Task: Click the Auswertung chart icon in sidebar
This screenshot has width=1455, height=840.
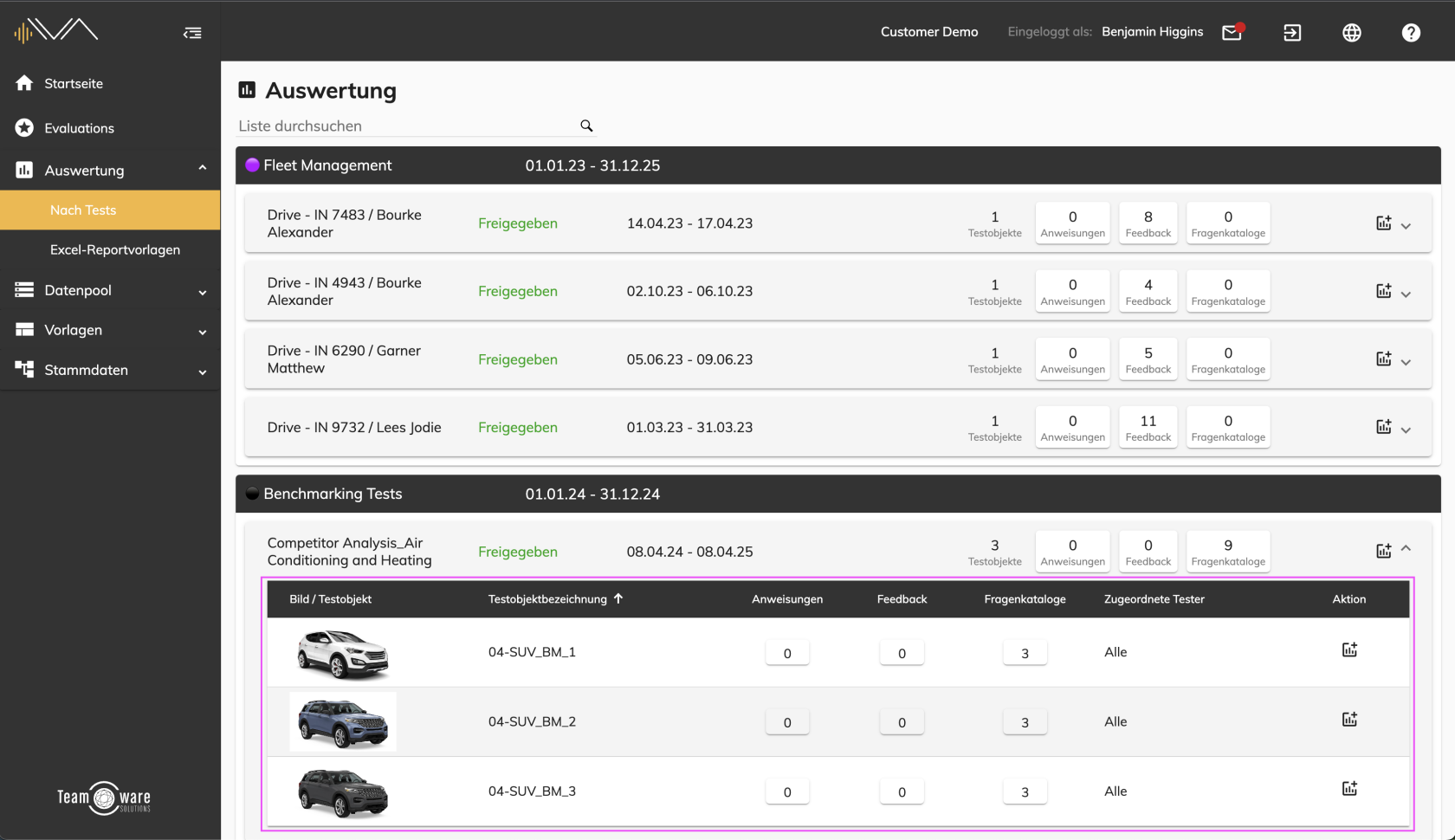Action: [24, 171]
